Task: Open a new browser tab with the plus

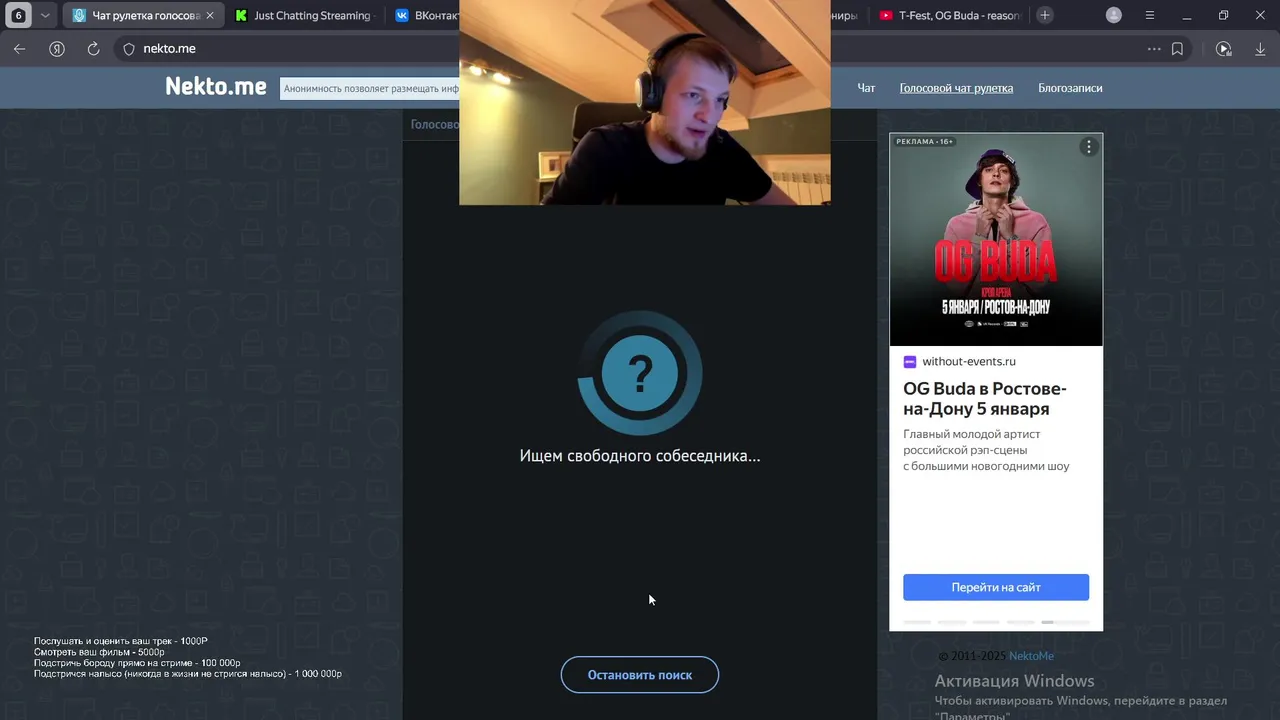Action: [x=1045, y=15]
